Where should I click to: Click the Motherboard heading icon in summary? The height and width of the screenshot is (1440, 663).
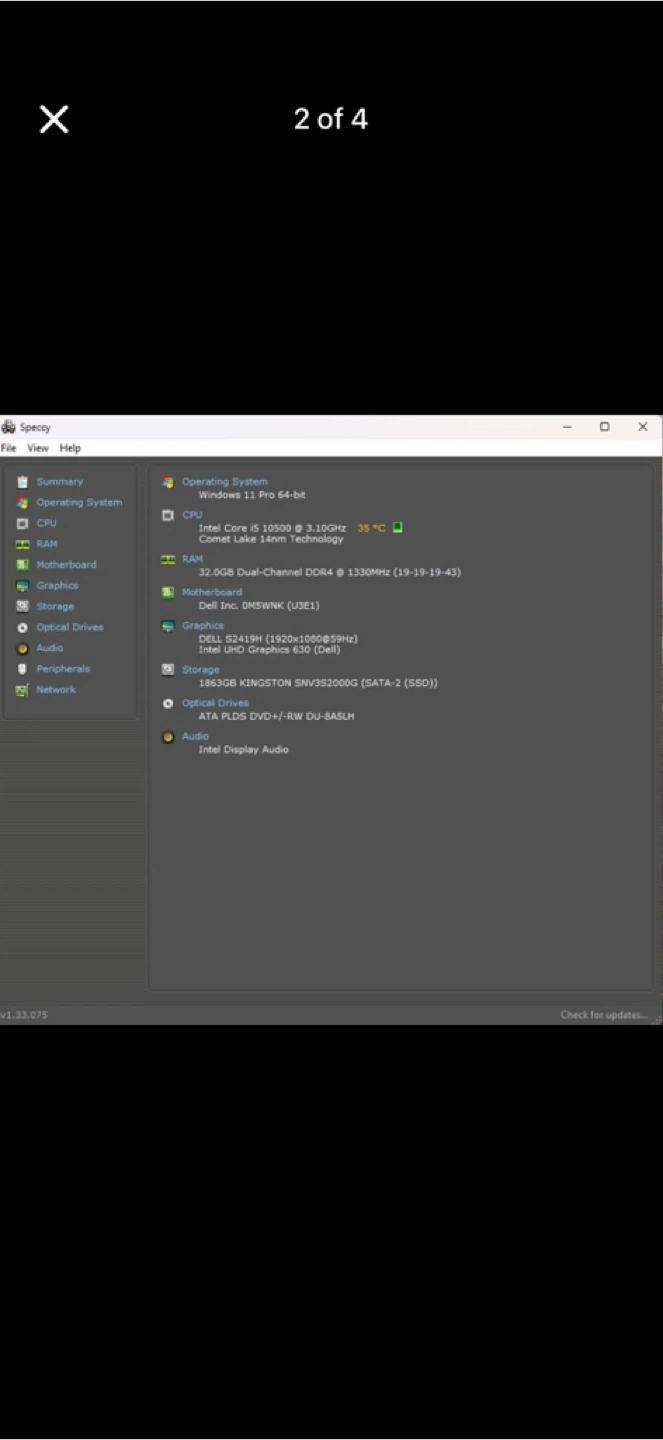point(168,592)
